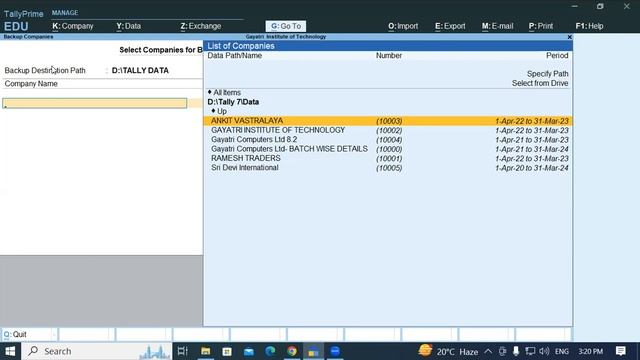Viewport: 640px width, 360px height.
Task: Click period 1-Apr-21 to 31-Mar-24
Action: pyautogui.click(x=531, y=149)
